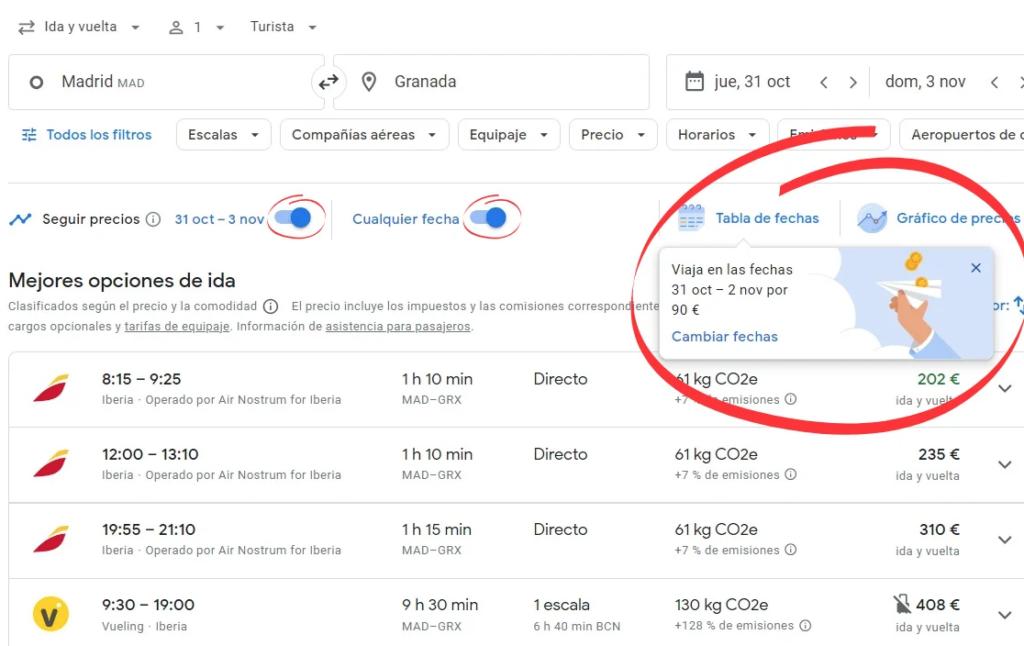
Task: Open the Tabla de fechas calendar icon
Action: pyautogui.click(x=692, y=218)
